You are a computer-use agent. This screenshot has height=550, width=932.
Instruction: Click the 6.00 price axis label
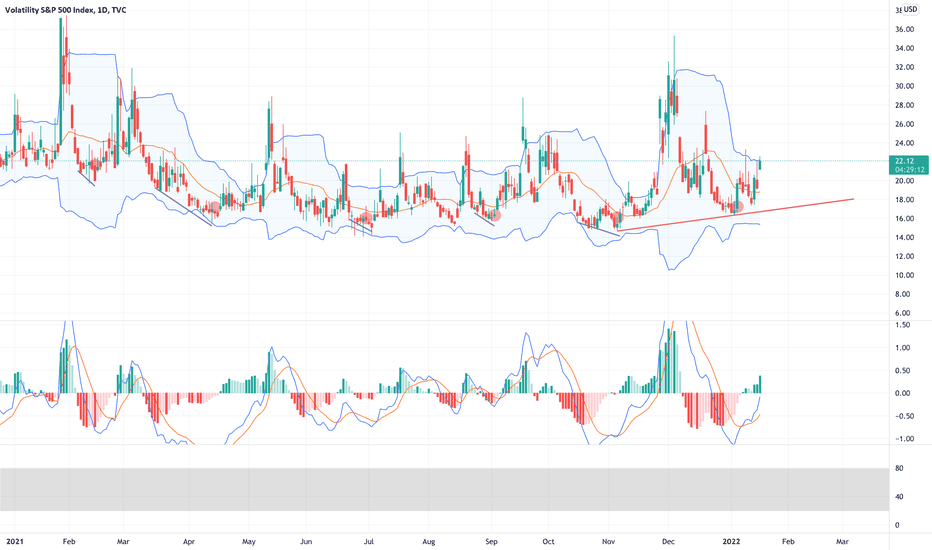click(902, 313)
